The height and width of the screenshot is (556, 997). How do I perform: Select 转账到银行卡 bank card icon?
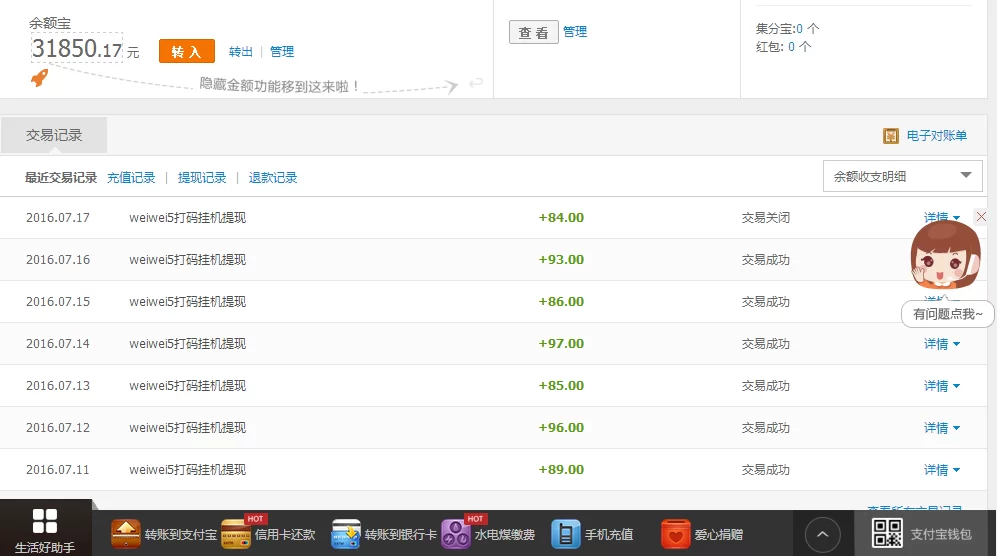tap(346, 534)
